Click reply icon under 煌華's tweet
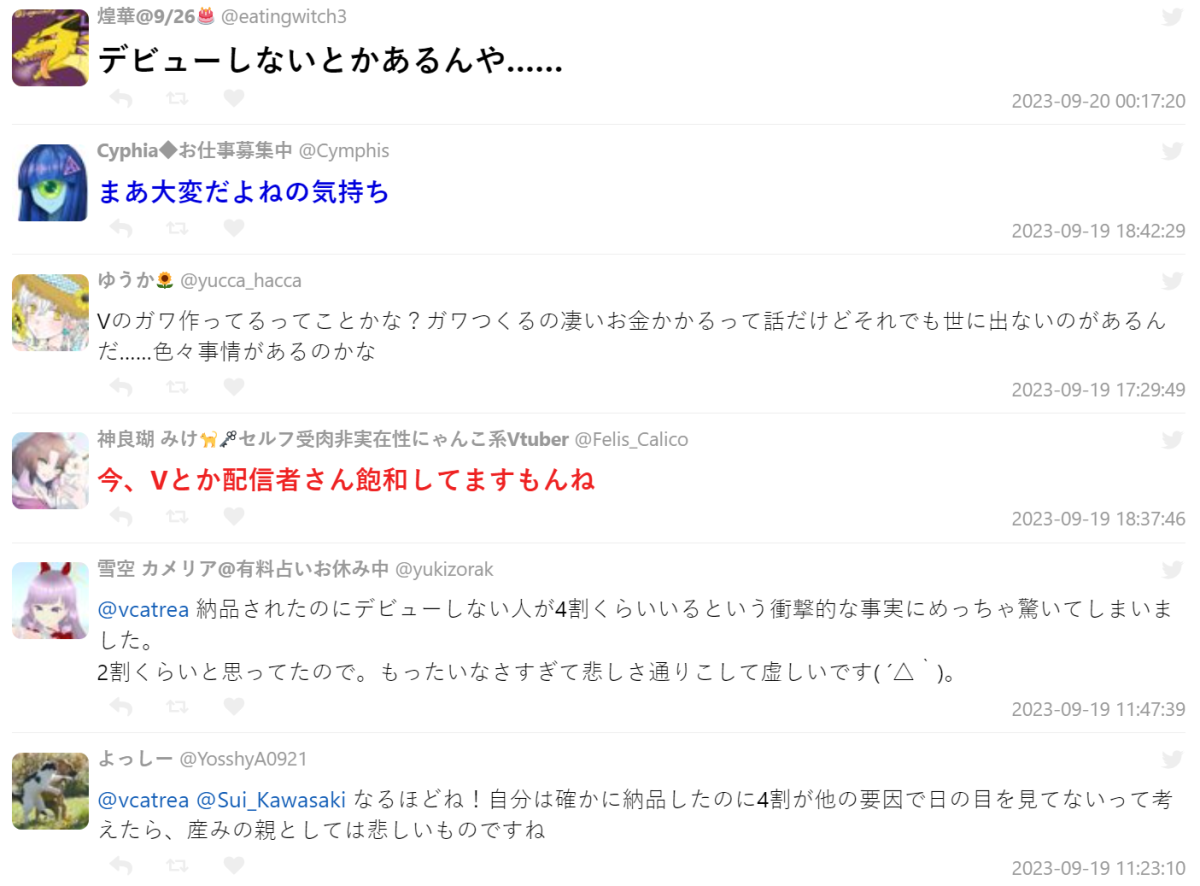This screenshot has height=886, width=1200. pos(121,98)
